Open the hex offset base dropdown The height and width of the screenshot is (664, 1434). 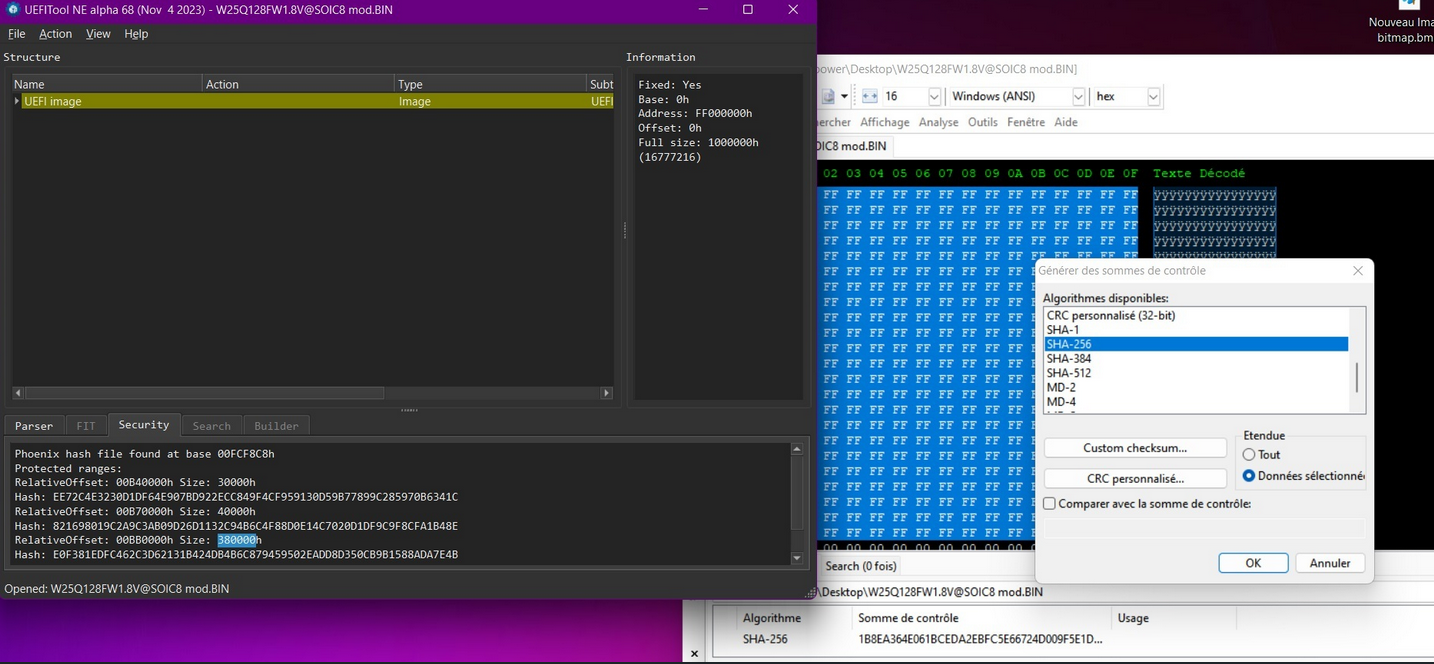click(x=1153, y=97)
